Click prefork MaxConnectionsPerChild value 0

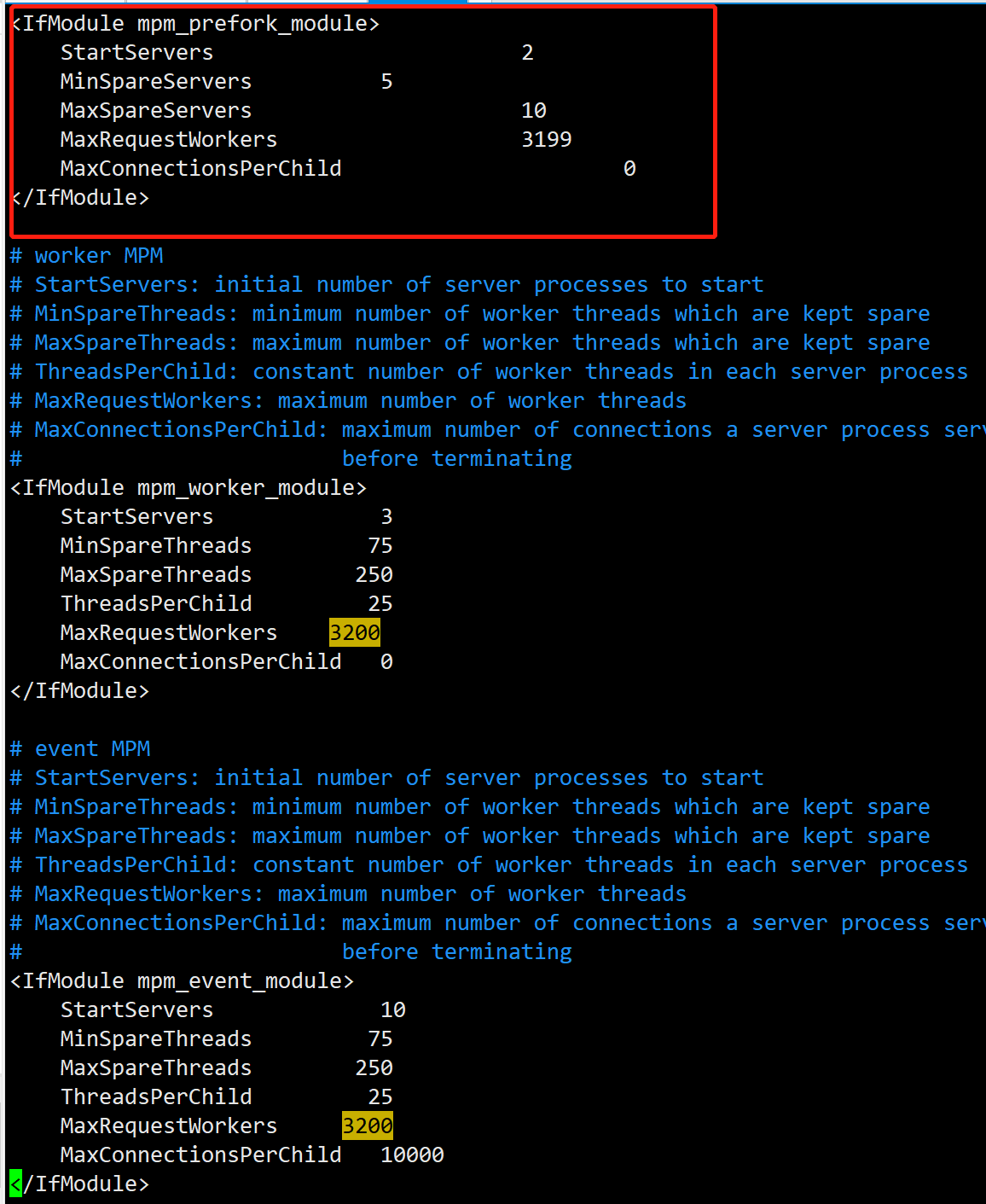pyautogui.click(x=629, y=169)
